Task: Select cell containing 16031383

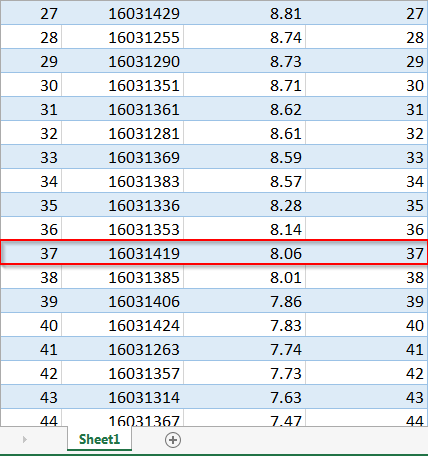Action: coord(122,182)
